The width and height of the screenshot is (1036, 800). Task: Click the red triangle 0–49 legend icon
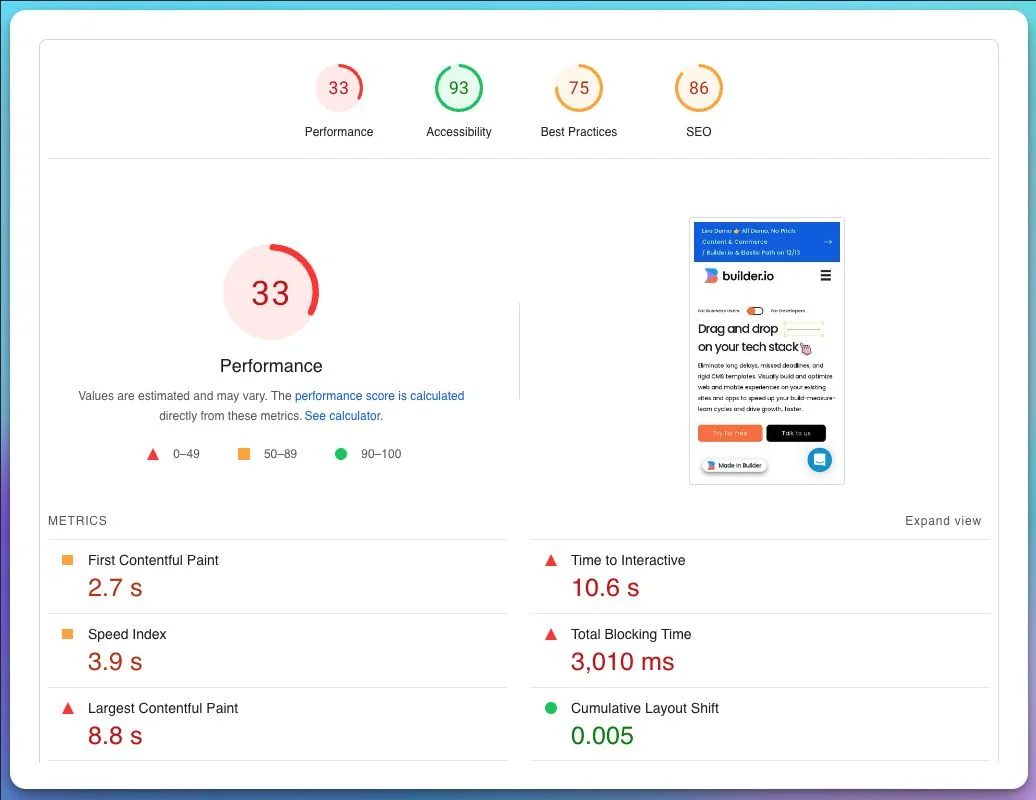153,454
